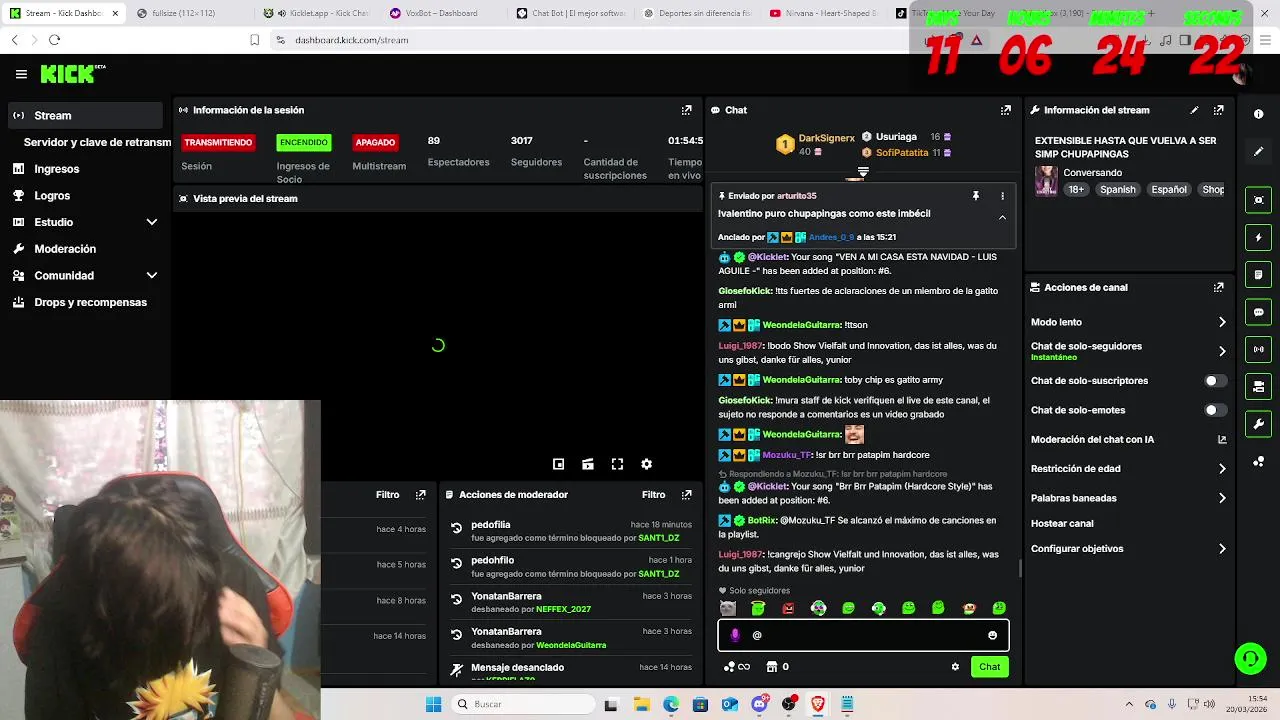Viewport: 1280px width, 720px height.
Task: Enable picture-in-picture on stream preview
Action: coord(558,464)
